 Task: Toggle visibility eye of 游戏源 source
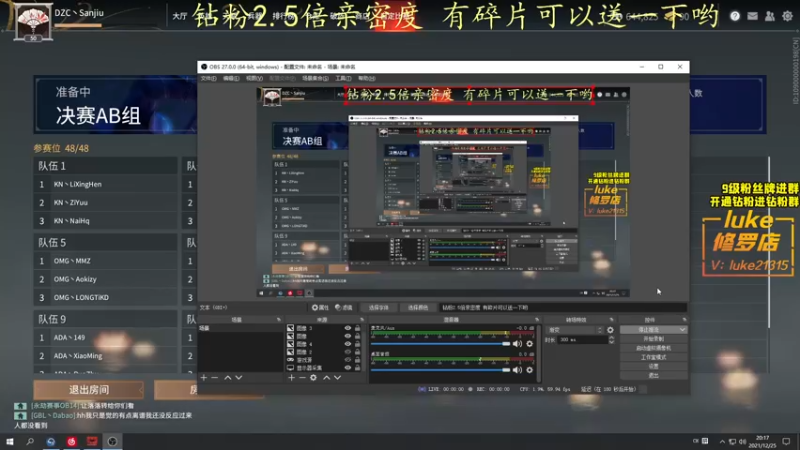tap(348, 360)
